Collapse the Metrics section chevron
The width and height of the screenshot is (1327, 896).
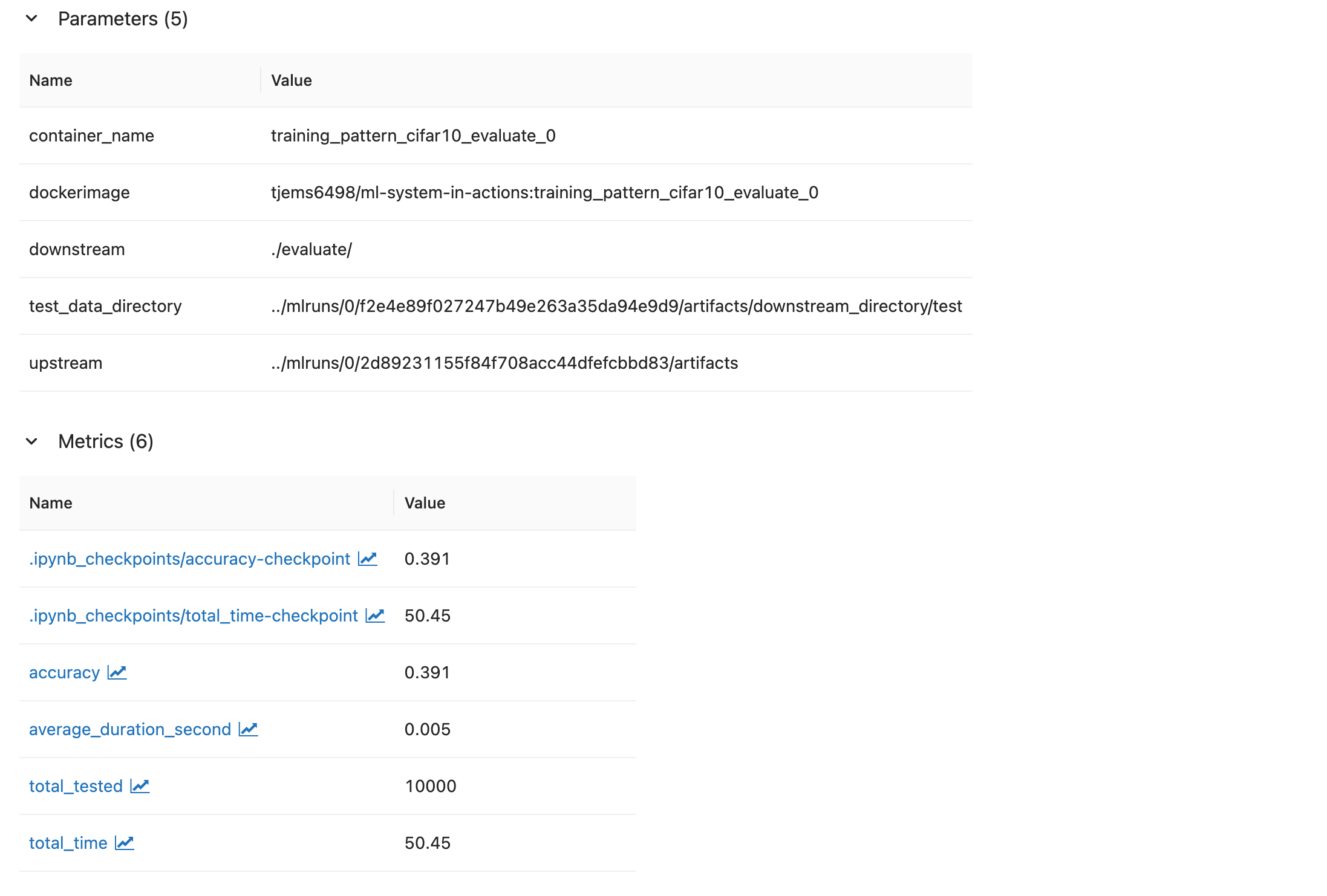tap(32, 441)
